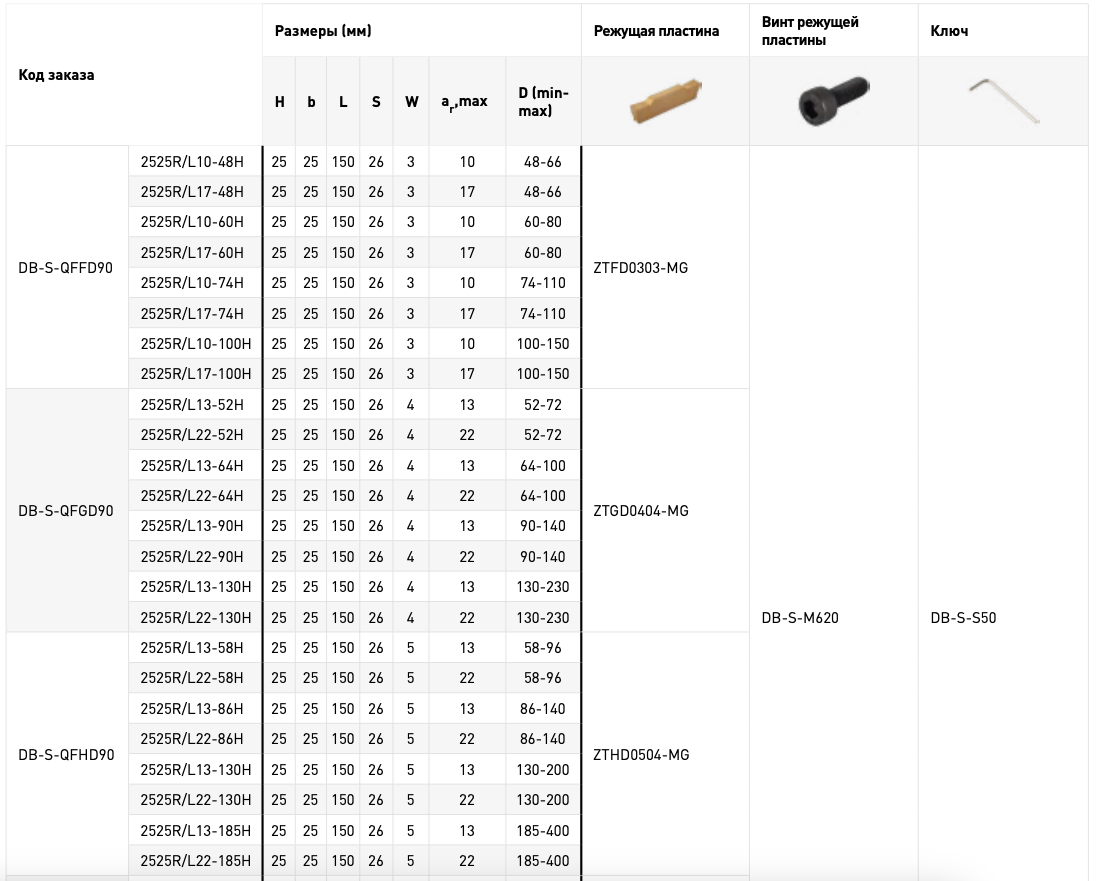Select row 2525R/L17-74H

click(355, 313)
